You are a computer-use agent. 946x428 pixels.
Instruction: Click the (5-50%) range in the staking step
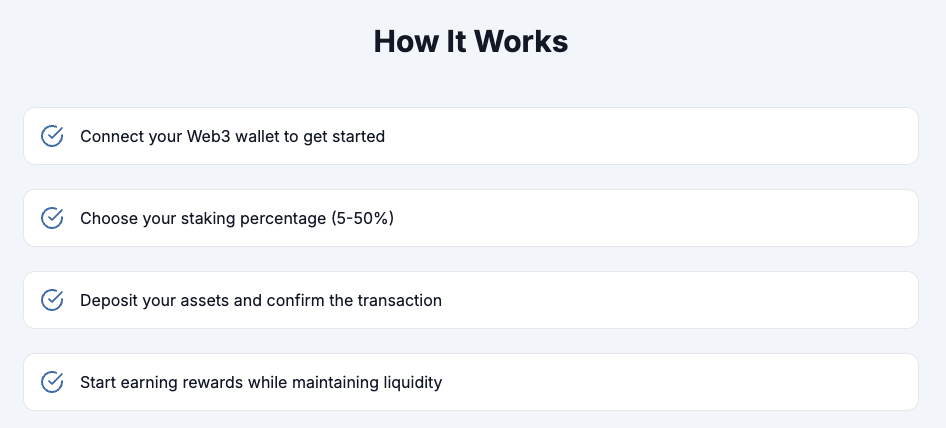point(362,218)
